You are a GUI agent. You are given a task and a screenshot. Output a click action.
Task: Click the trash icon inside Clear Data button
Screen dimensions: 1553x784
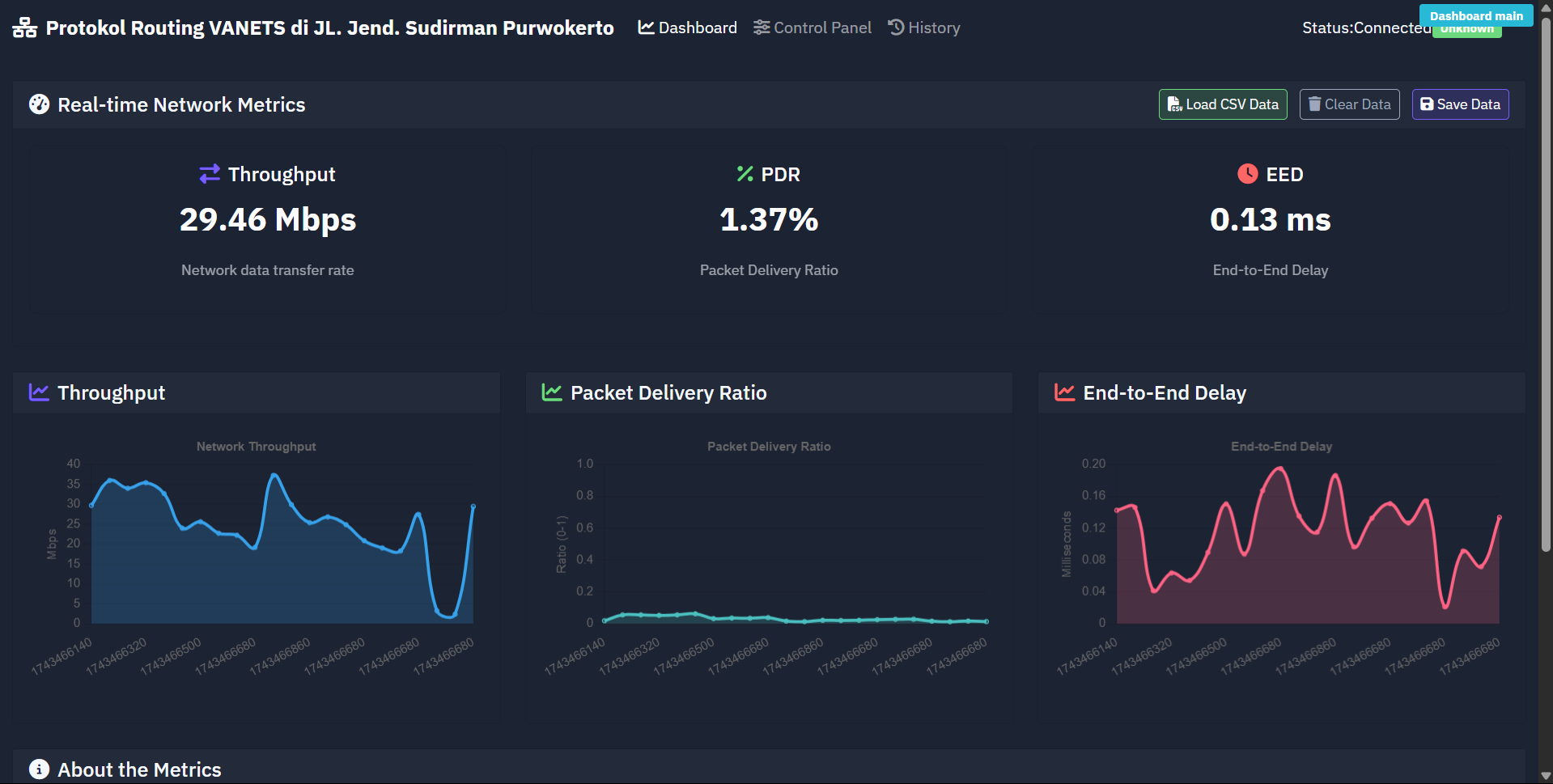[x=1314, y=104]
